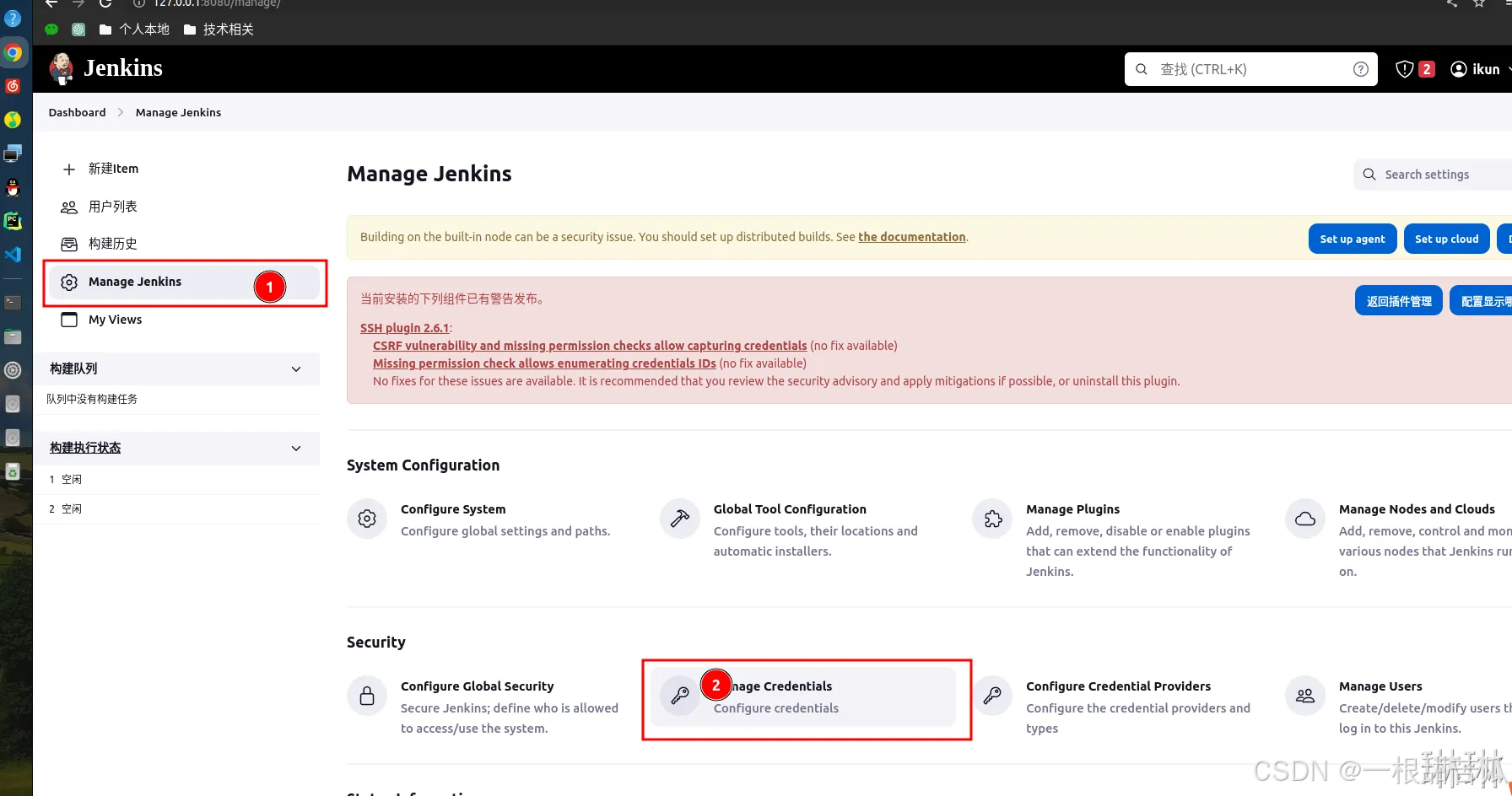Click the Configure Global Security lock icon
The height and width of the screenshot is (796, 1512).
pyautogui.click(x=367, y=696)
